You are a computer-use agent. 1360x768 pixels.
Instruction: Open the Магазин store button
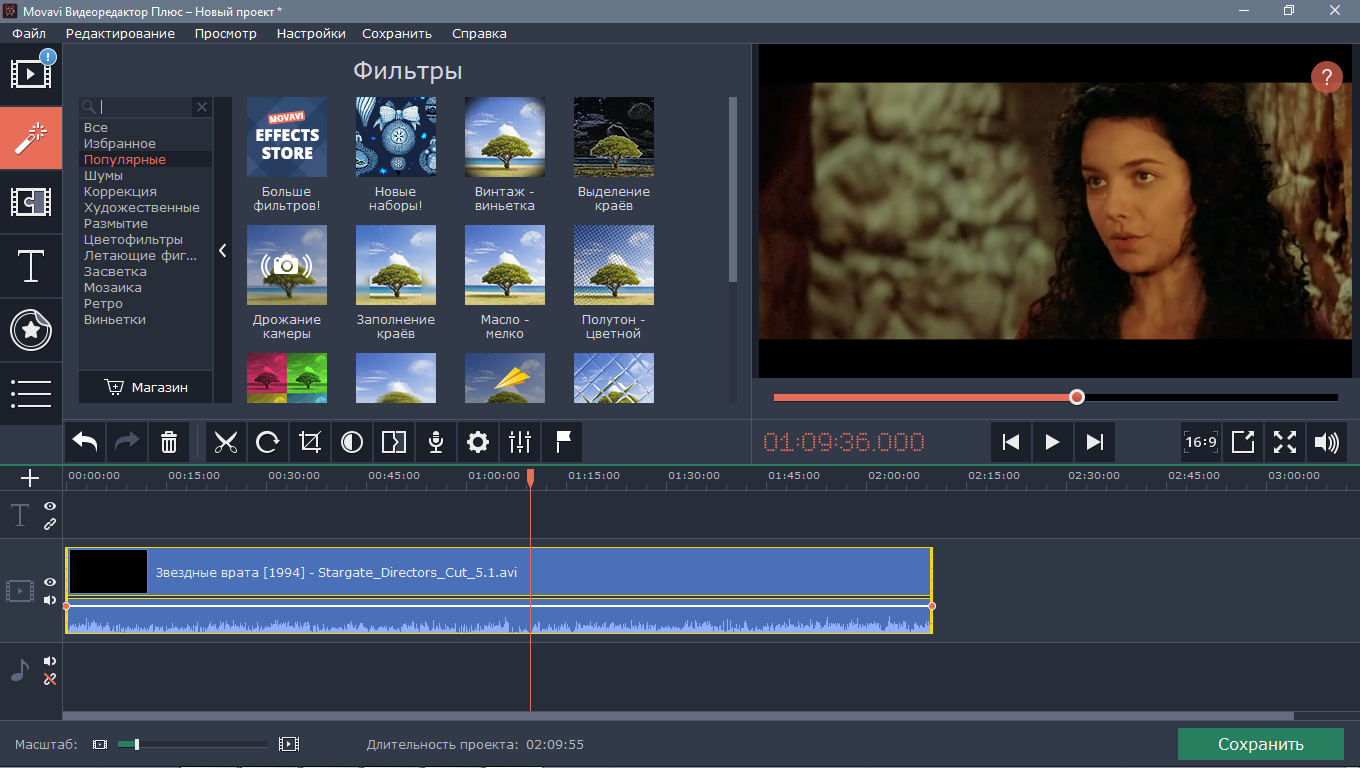146,387
